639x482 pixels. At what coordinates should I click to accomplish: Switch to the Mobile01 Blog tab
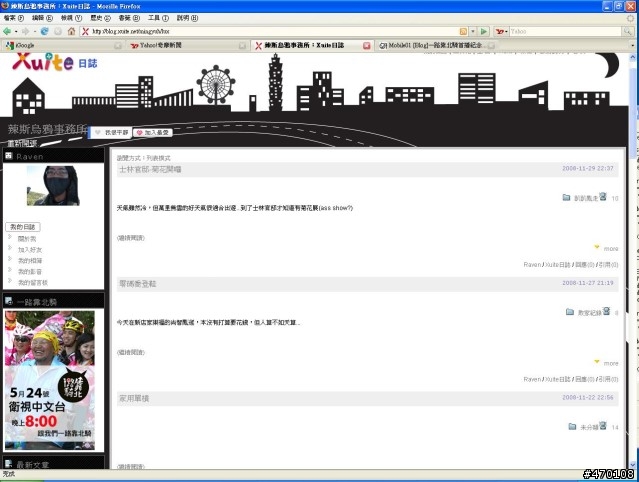pyautogui.click(x=437, y=46)
